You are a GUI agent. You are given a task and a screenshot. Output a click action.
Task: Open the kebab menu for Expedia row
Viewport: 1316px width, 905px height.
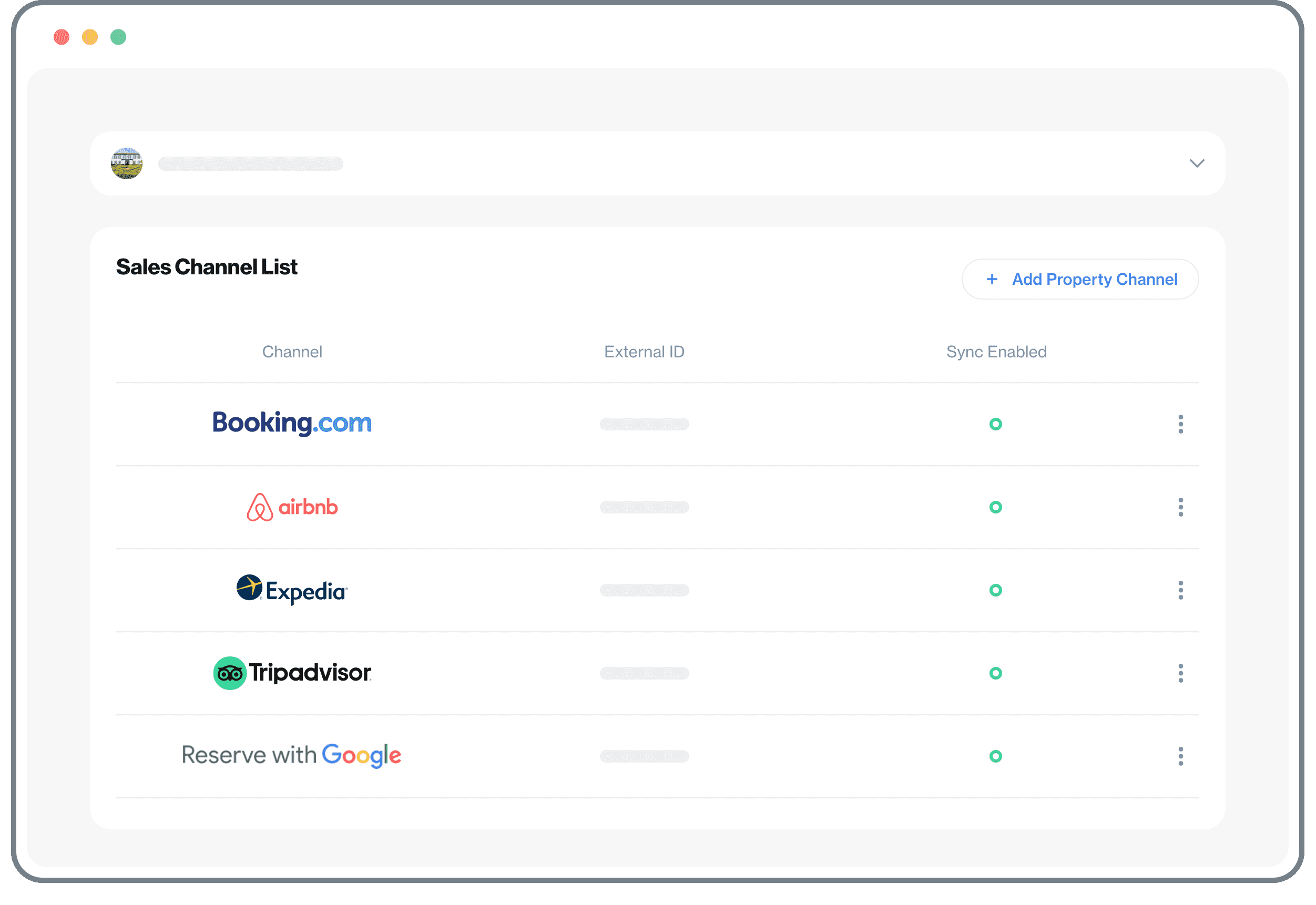(1180, 590)
